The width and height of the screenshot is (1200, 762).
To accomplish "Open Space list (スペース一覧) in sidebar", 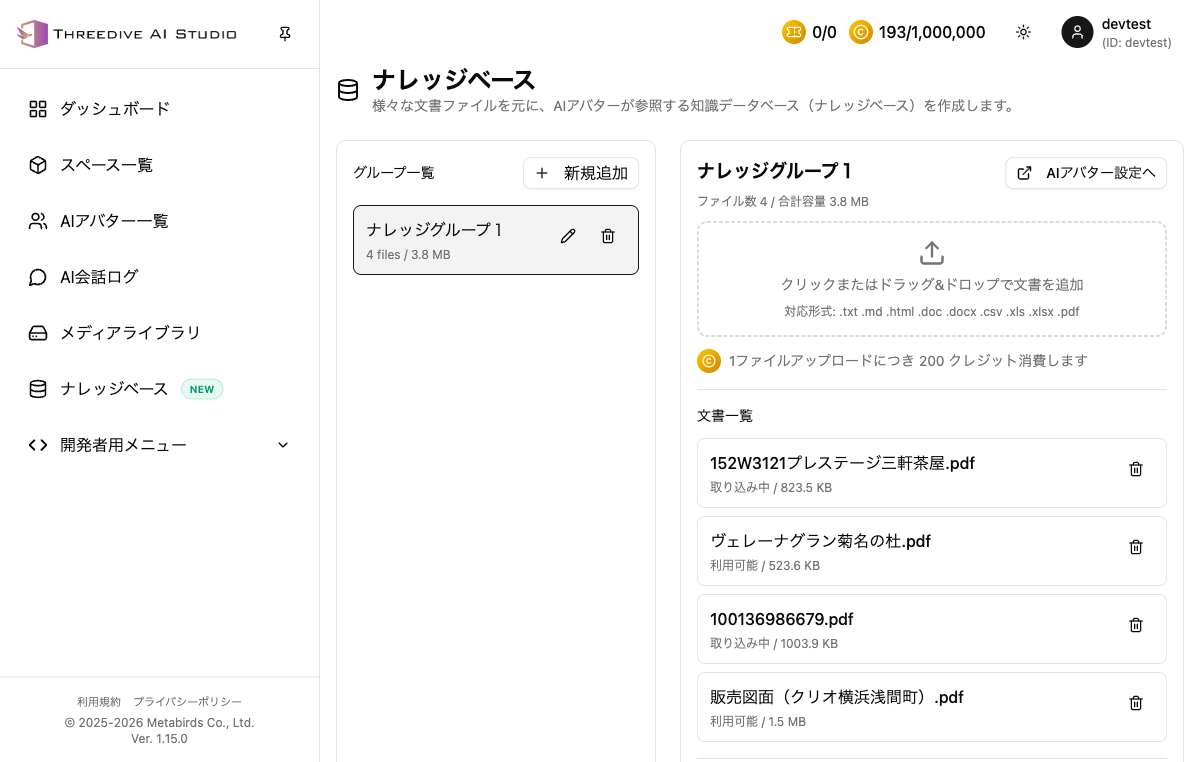I will [x=160, y=165].
